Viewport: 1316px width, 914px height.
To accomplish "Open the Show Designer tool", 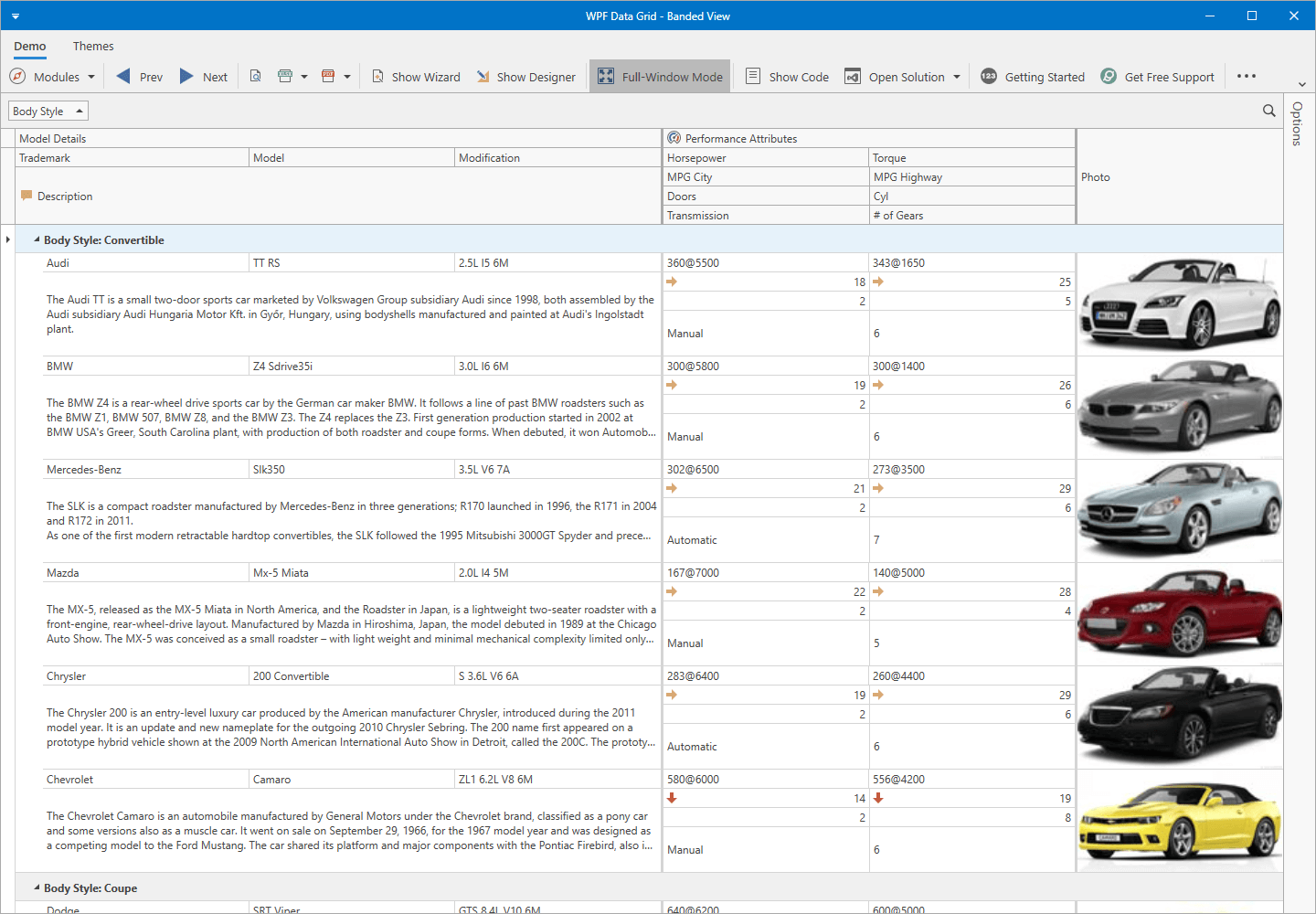I will pos(526,77).
